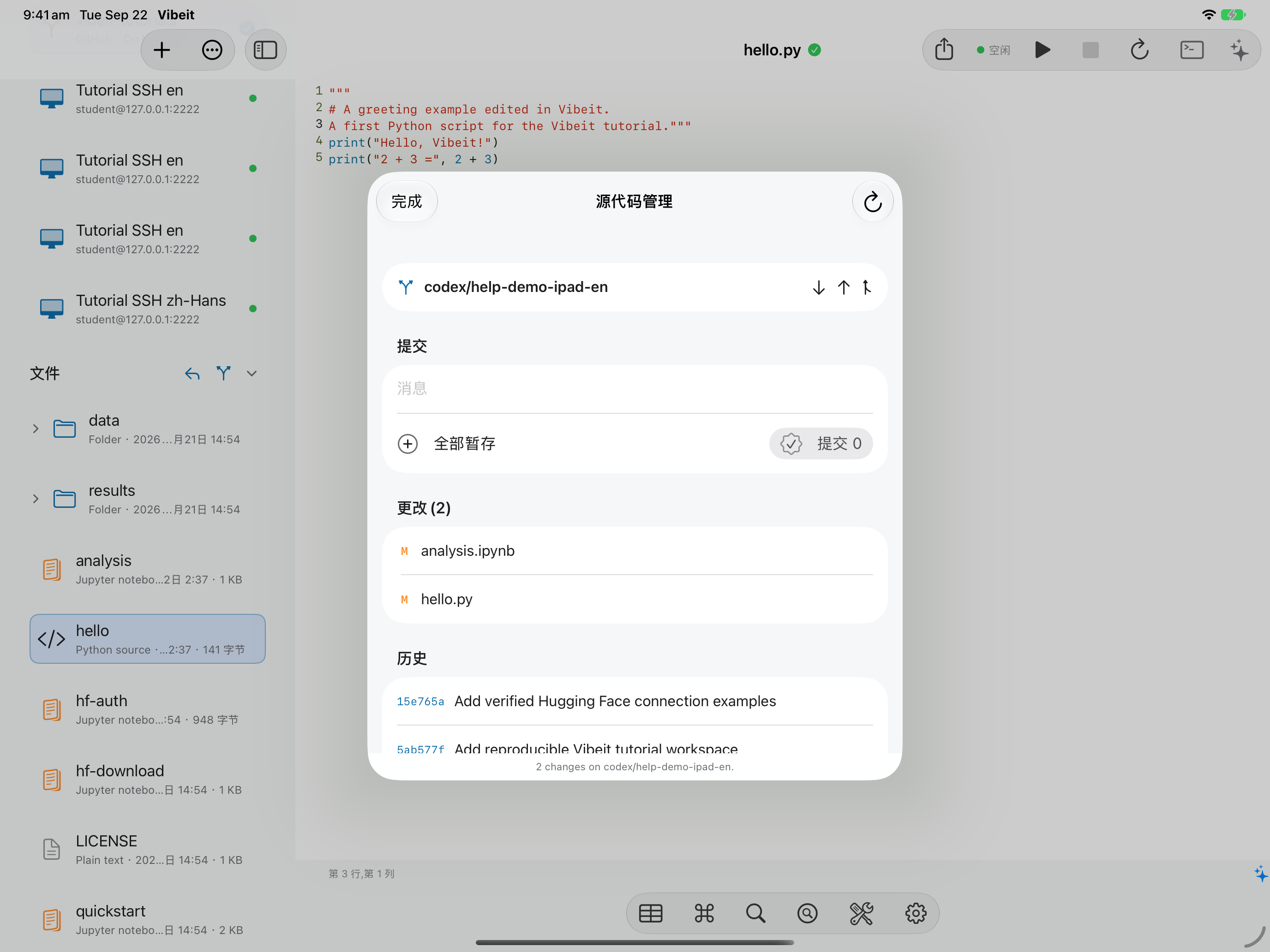Open the ellipsis more options menu
The image size is (1270, 952).
(212, 50)
